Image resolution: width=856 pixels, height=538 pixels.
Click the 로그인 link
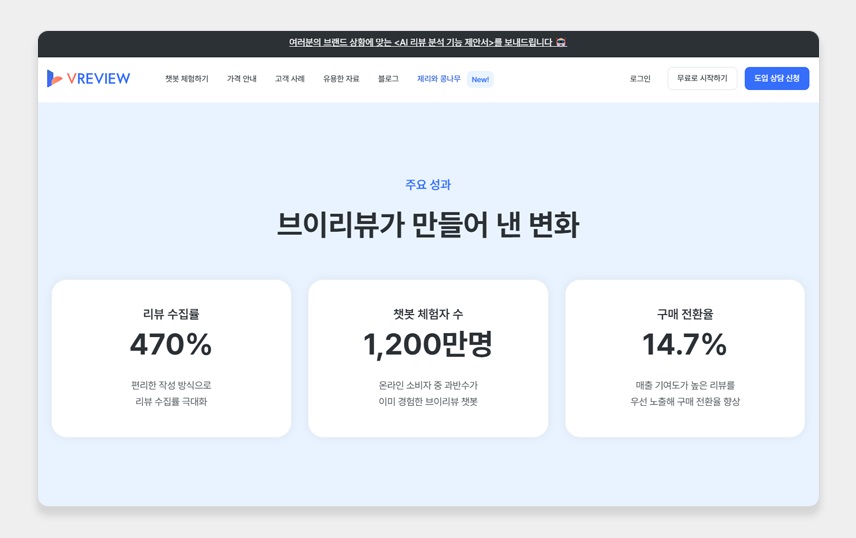tap(640, 79)
